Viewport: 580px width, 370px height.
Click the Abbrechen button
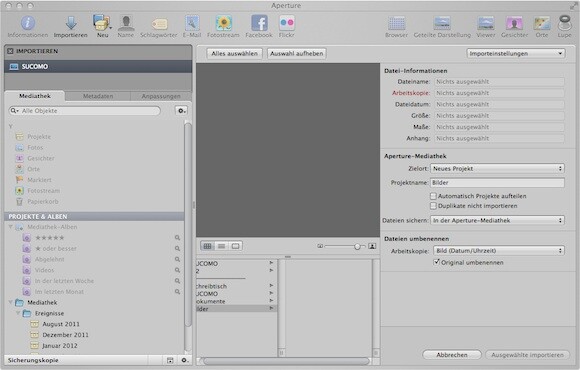tap(452, 355)
